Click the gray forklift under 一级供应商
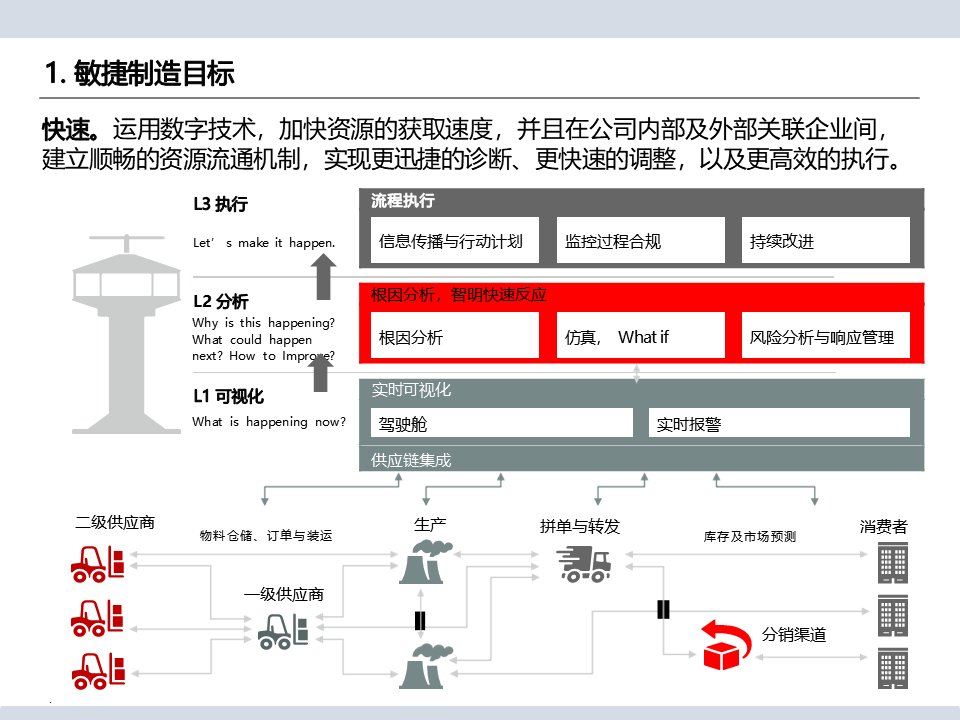 [x=283, y=631]
